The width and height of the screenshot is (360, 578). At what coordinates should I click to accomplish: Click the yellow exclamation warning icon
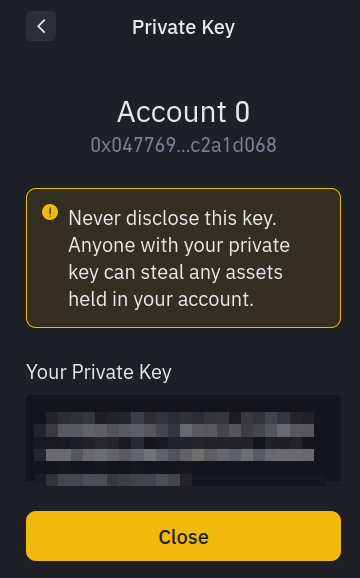50,212
